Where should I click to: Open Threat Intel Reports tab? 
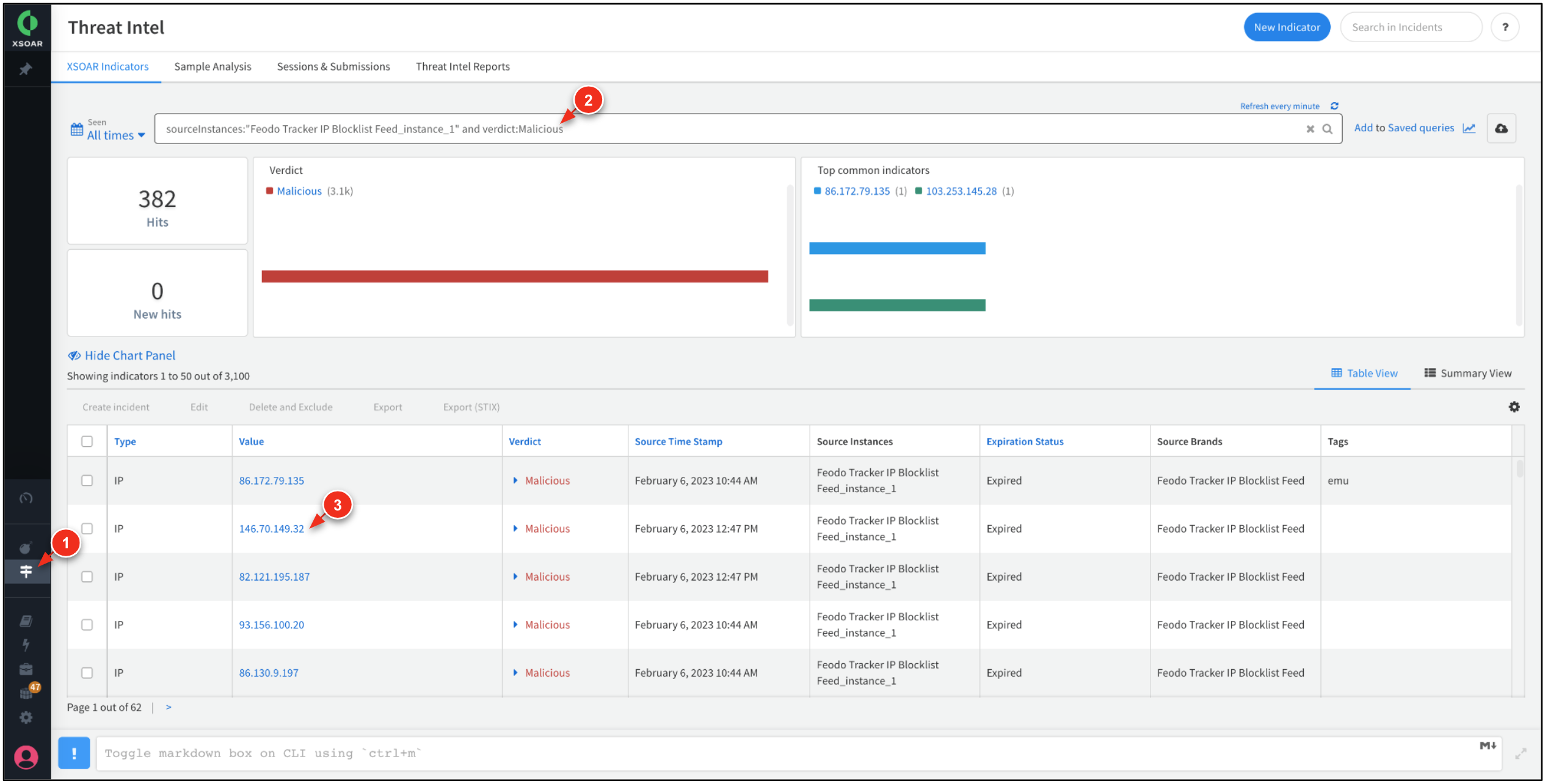tap(462, 67)
